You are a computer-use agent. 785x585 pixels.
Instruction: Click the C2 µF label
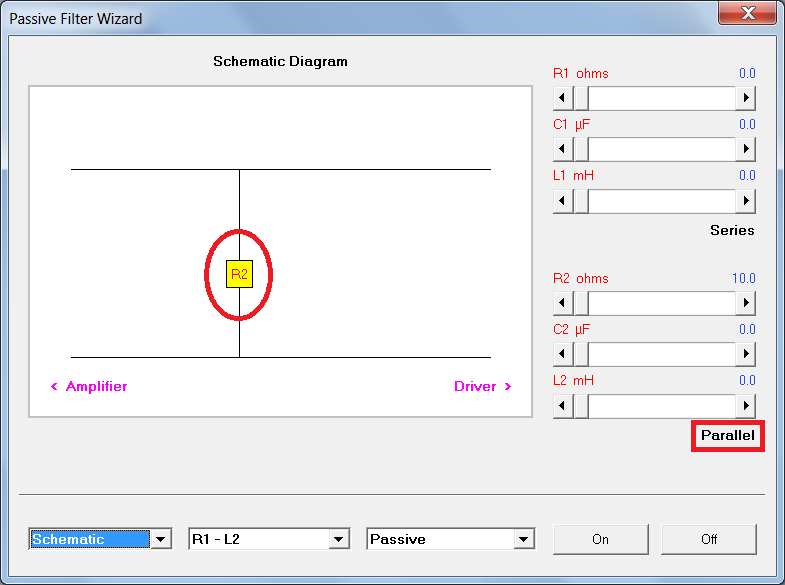point(572,330)
